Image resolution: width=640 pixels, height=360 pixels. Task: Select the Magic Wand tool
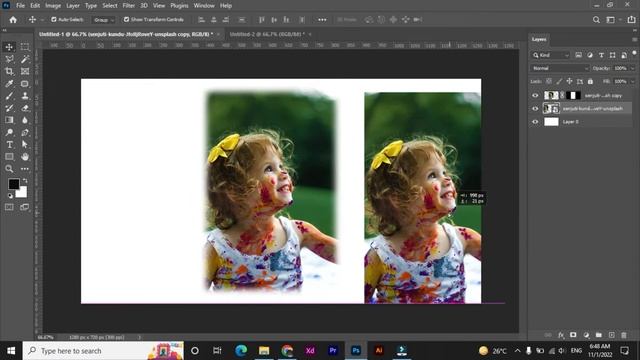pyautogui.click(x=25, y=59)
